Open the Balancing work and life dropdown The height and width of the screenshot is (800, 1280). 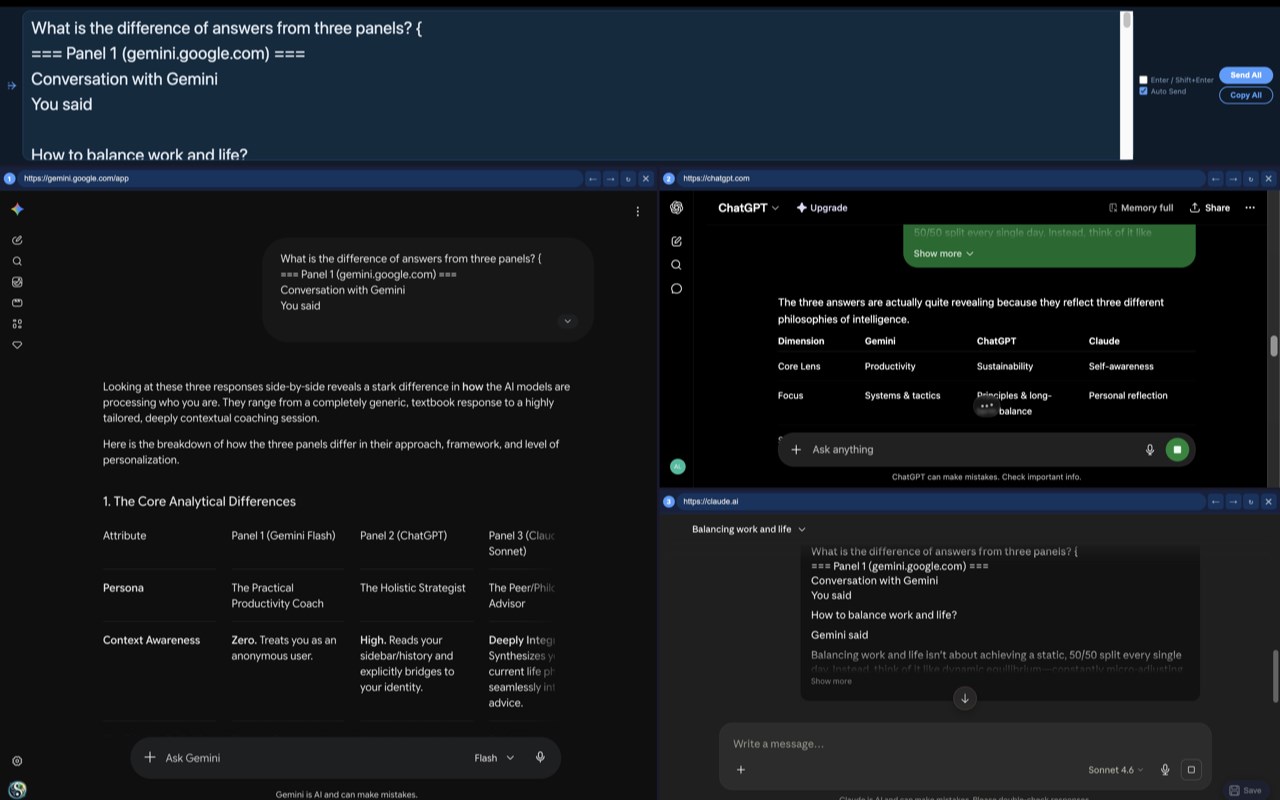tap(749, 529)
